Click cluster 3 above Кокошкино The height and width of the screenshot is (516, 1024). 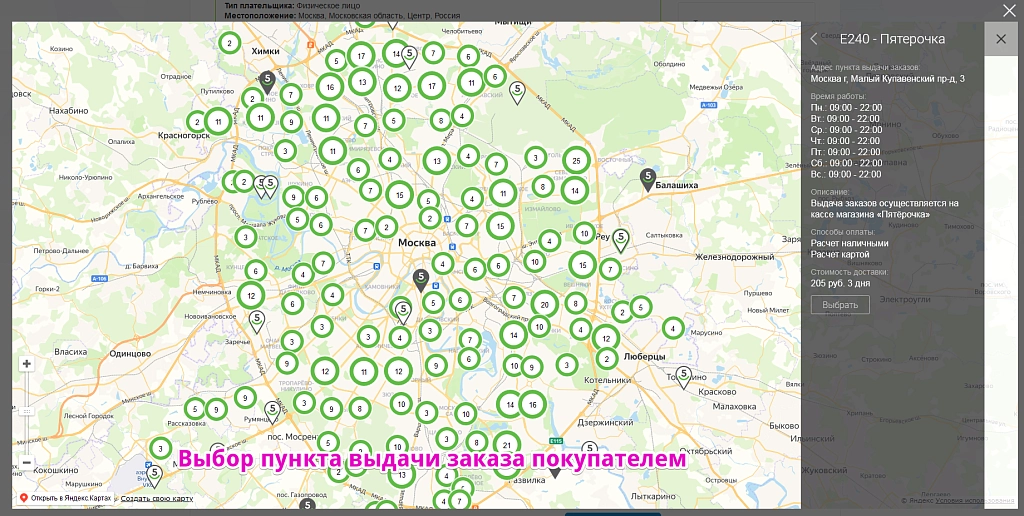[x=160, y=448]
